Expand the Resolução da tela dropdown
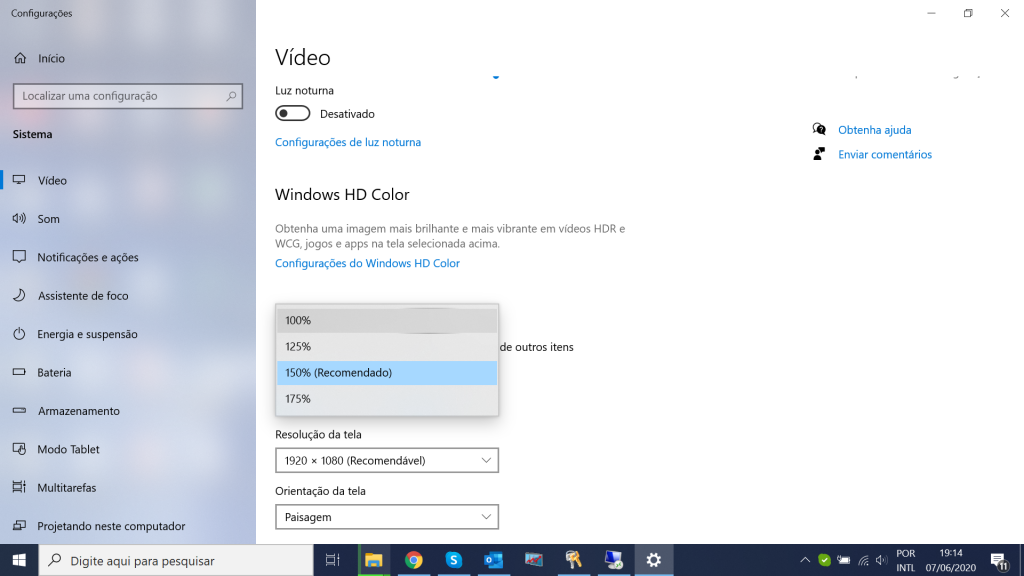Screen dimensions: 1024x576 [x=386, y=460]
